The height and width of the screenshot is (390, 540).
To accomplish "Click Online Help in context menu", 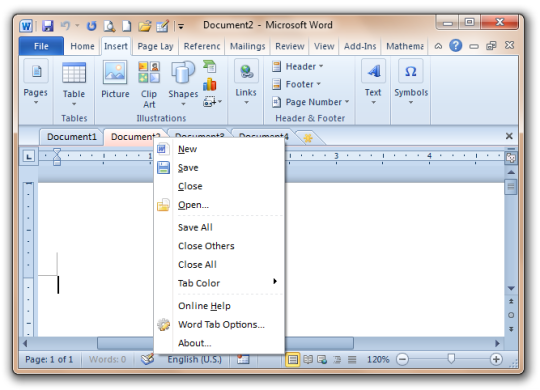I will [219, 306].
